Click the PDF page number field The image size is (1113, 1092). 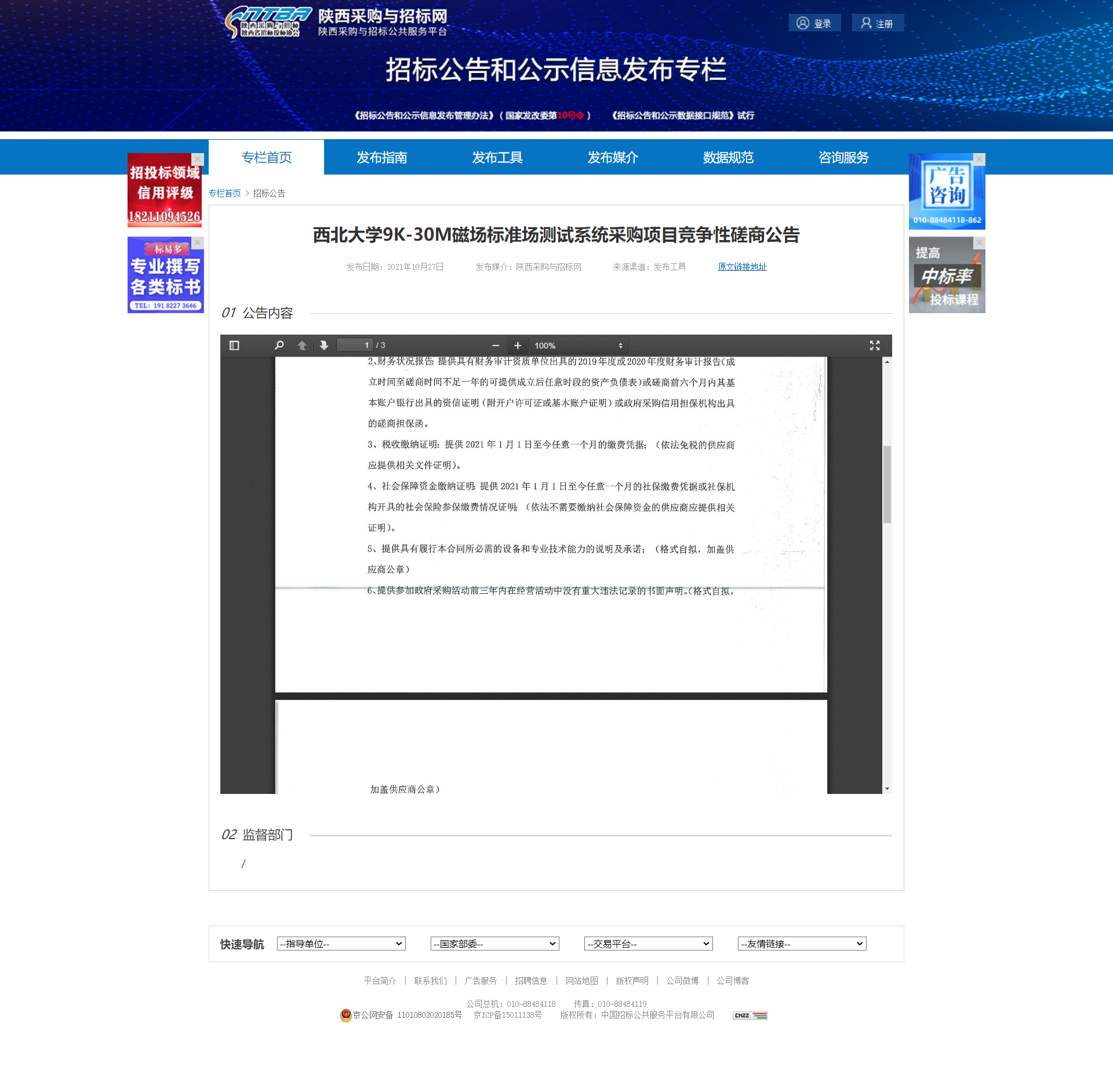355,346
